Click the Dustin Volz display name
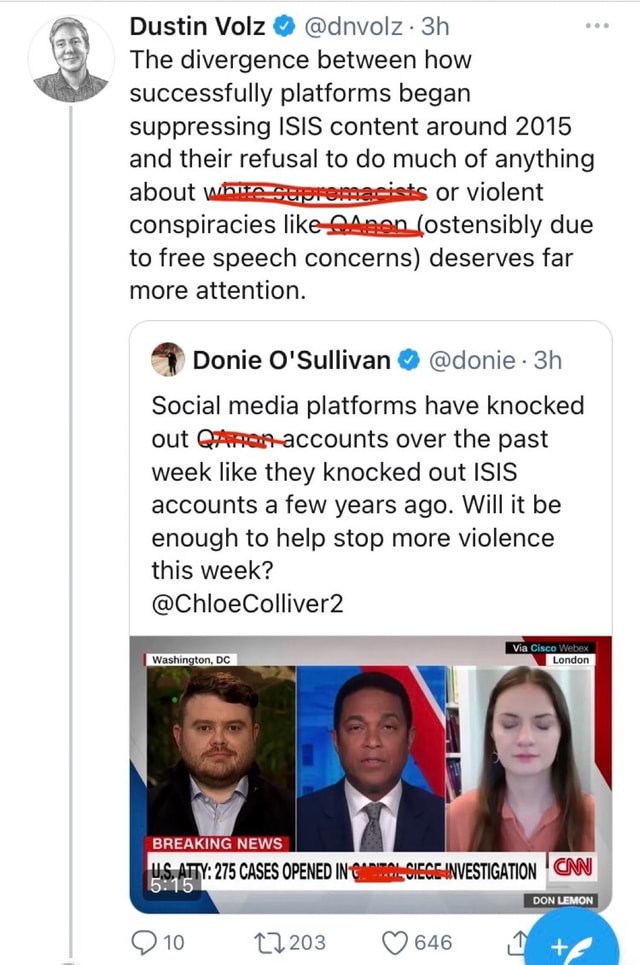The height and width of the screenshot is (965, 640). pyautogui.click(x=198, y=26)
